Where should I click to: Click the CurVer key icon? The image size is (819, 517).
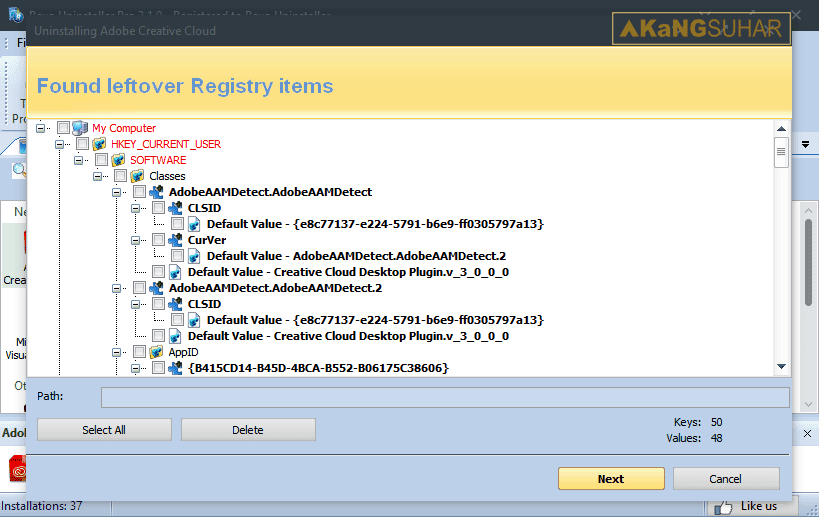175,240
